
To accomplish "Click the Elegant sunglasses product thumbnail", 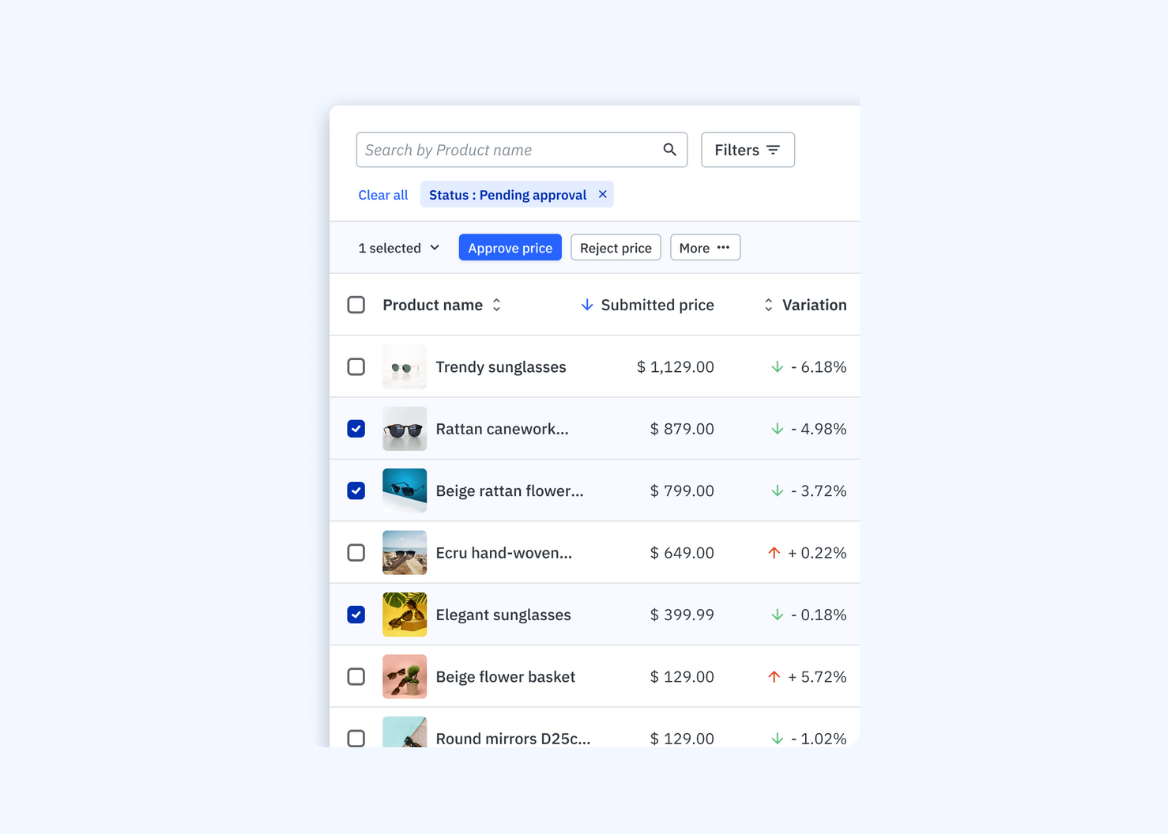I will [404, 615].
